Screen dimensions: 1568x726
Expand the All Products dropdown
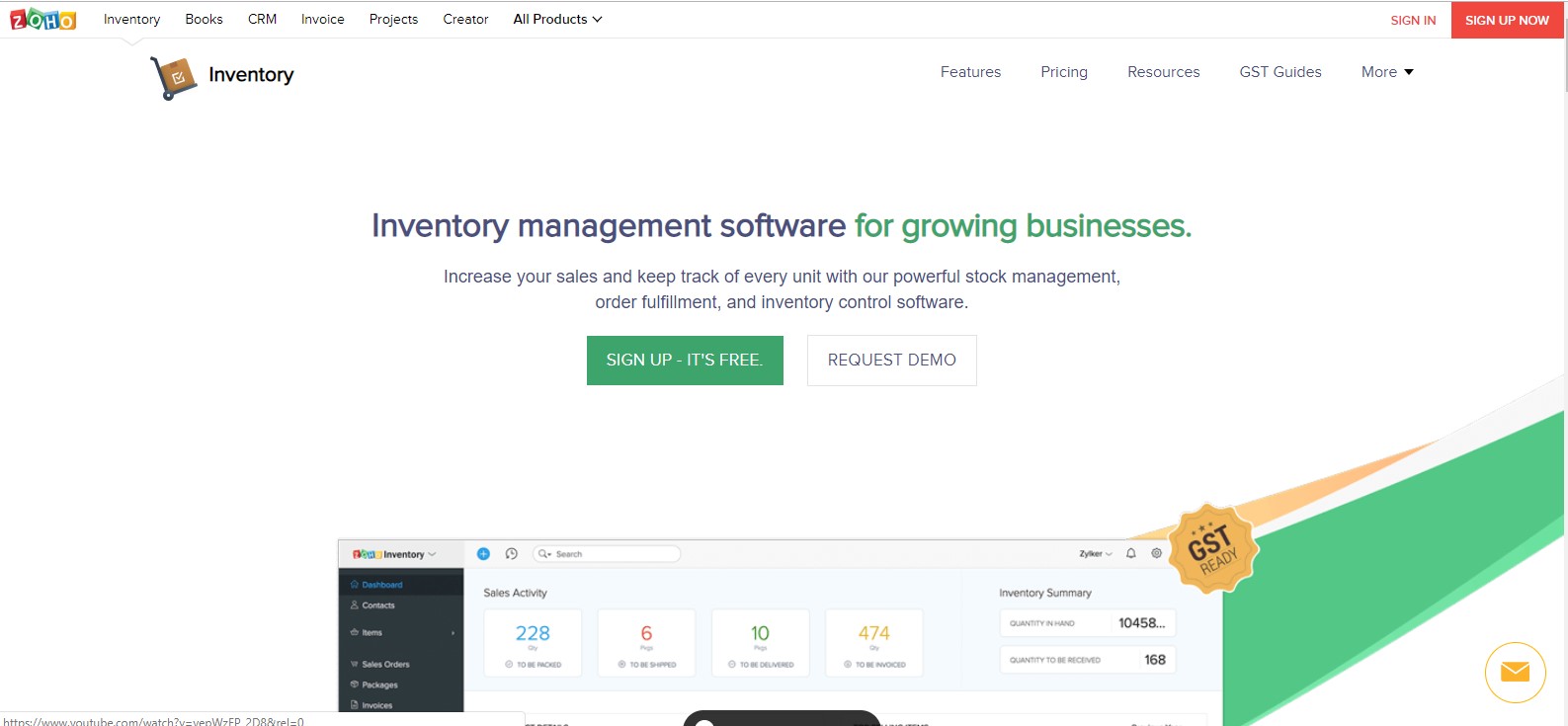[x=557, y=19]
